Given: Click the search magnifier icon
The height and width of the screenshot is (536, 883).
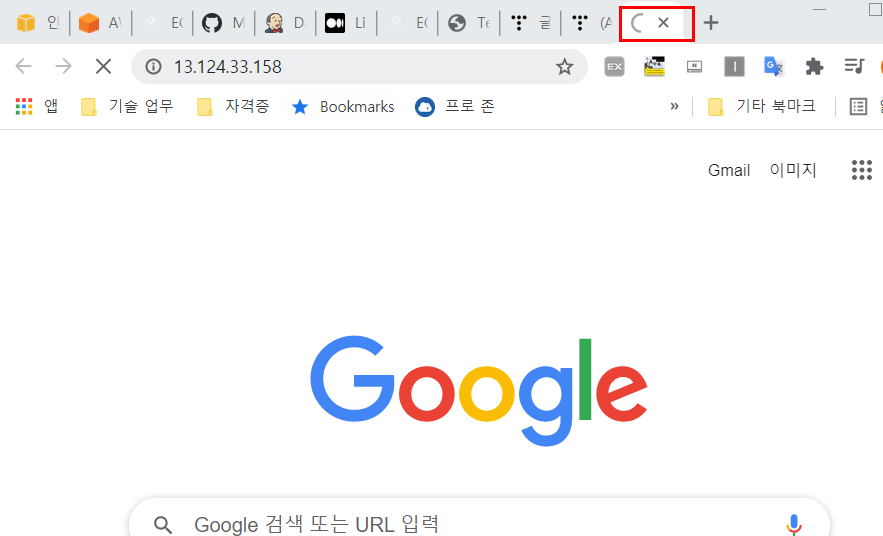Looking at the screenshot, I should [163, 525].
